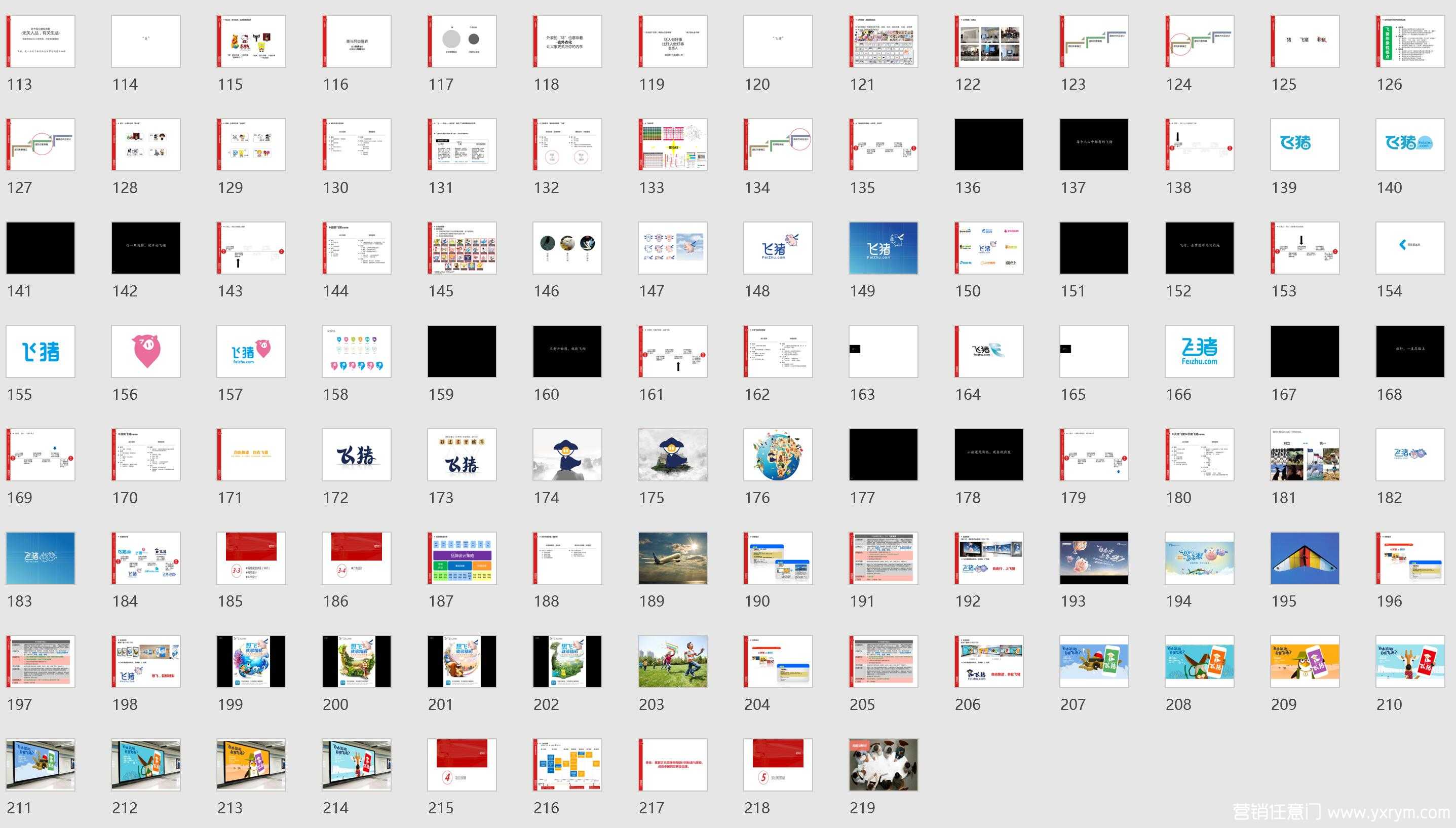
Task: Open slide 133 with IDEAS chart
Action: (673, 144)
